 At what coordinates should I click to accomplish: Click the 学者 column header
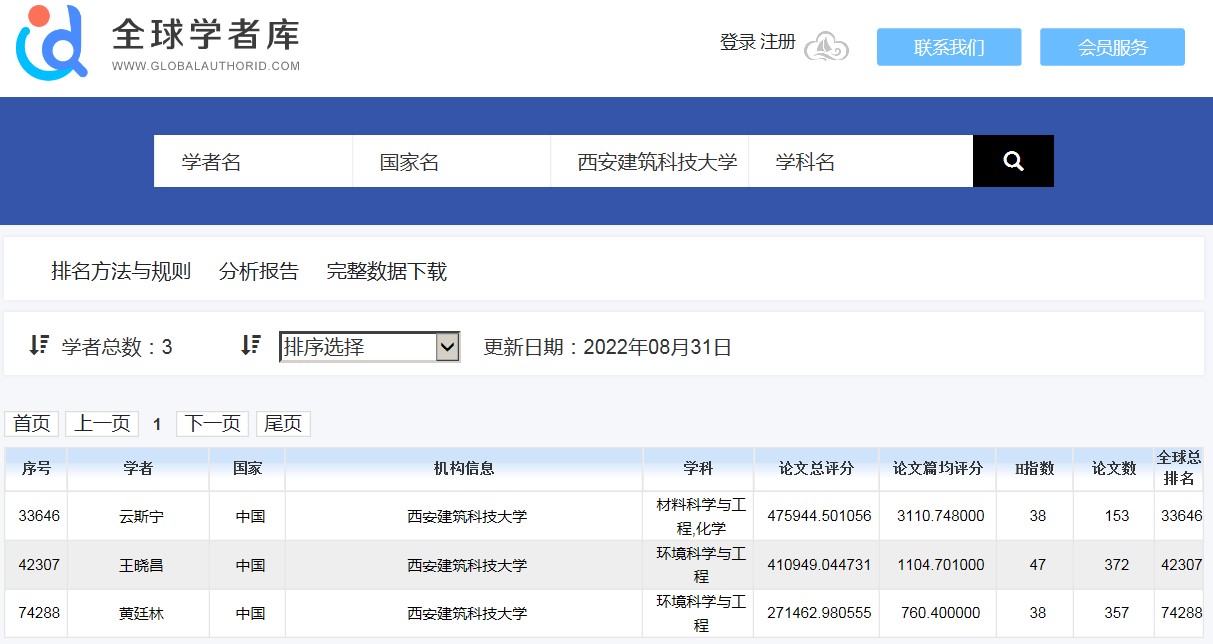(x=138, y=468)
